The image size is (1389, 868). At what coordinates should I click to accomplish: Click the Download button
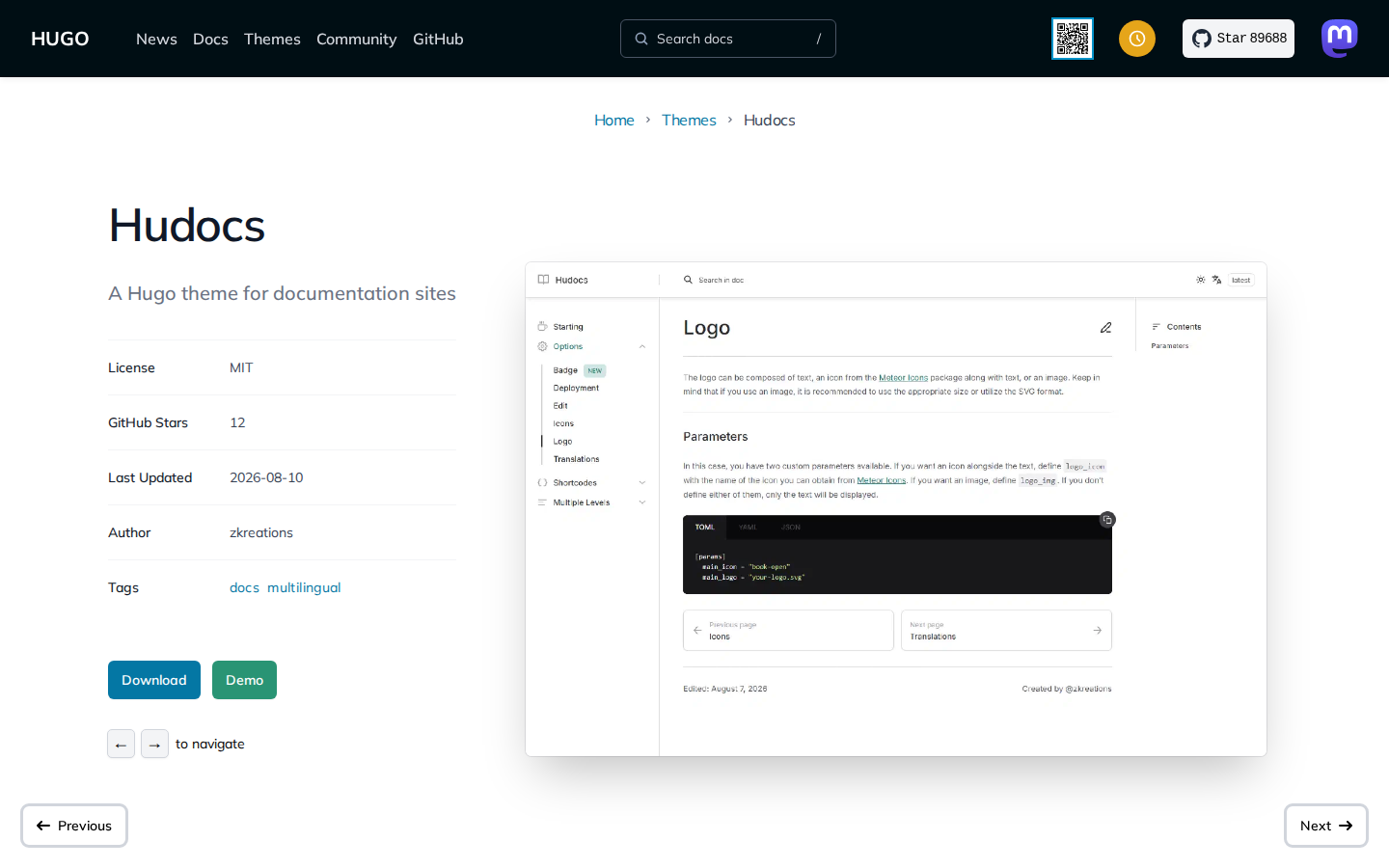[x=154, y=680]
